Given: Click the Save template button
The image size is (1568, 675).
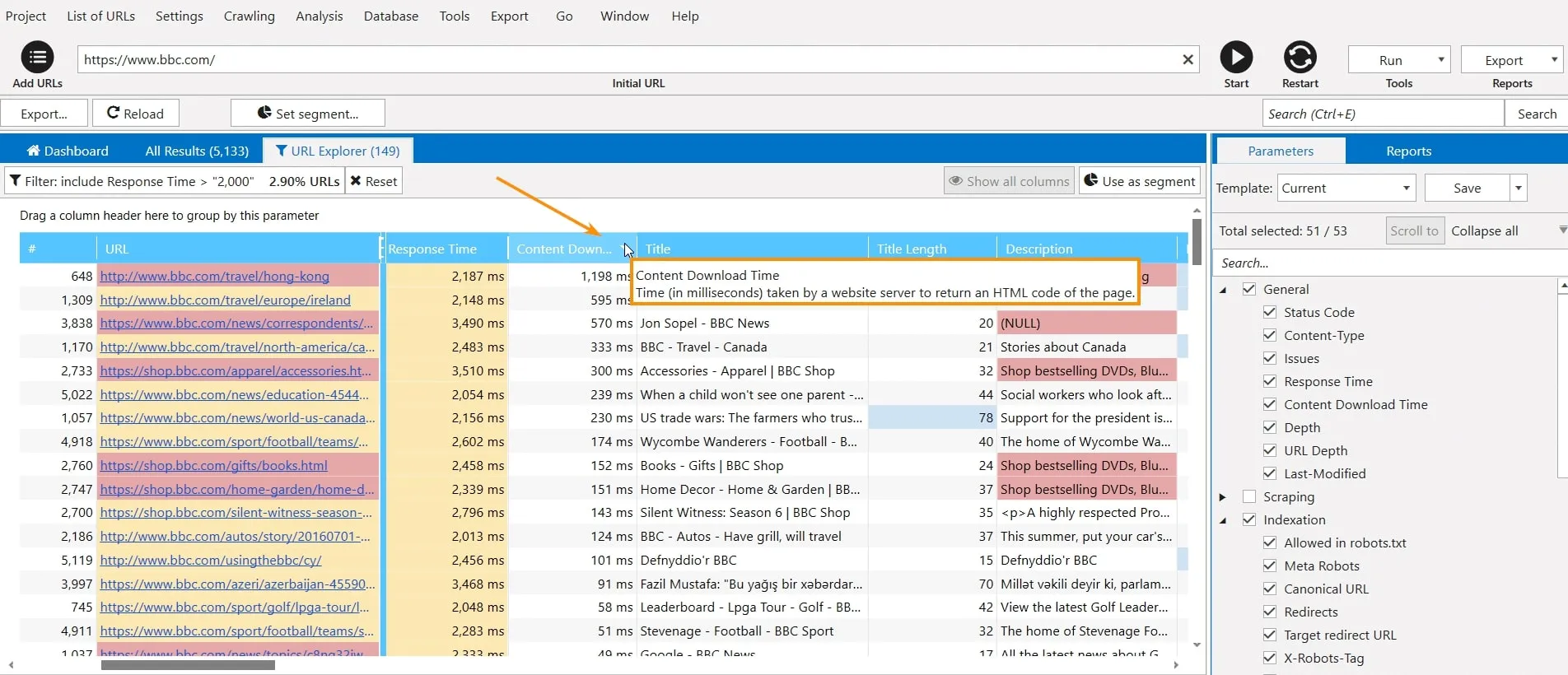Looking at the screenshot, I should (1467, 188).
